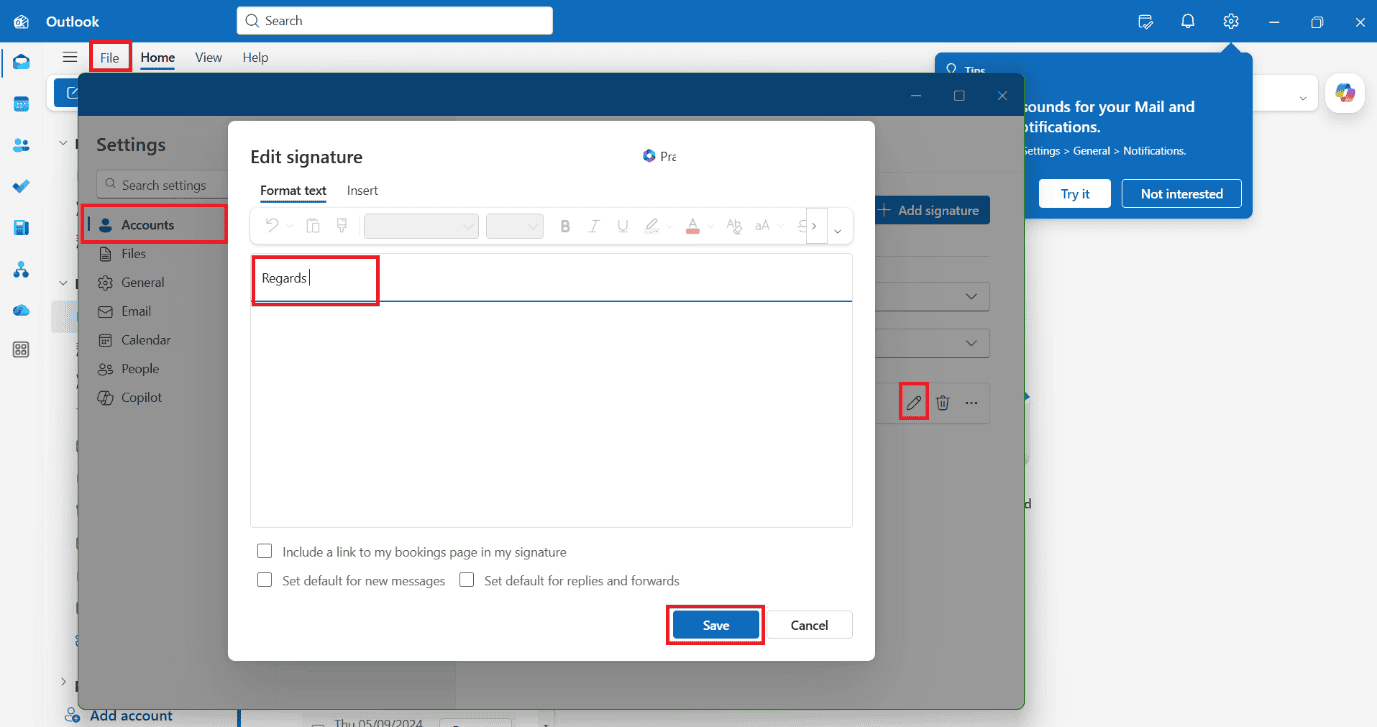Expand the formatting toolbar options chevron
The height and width of the screenshot is (727, 1377).
pyautogui.click(x=838, y=231)
